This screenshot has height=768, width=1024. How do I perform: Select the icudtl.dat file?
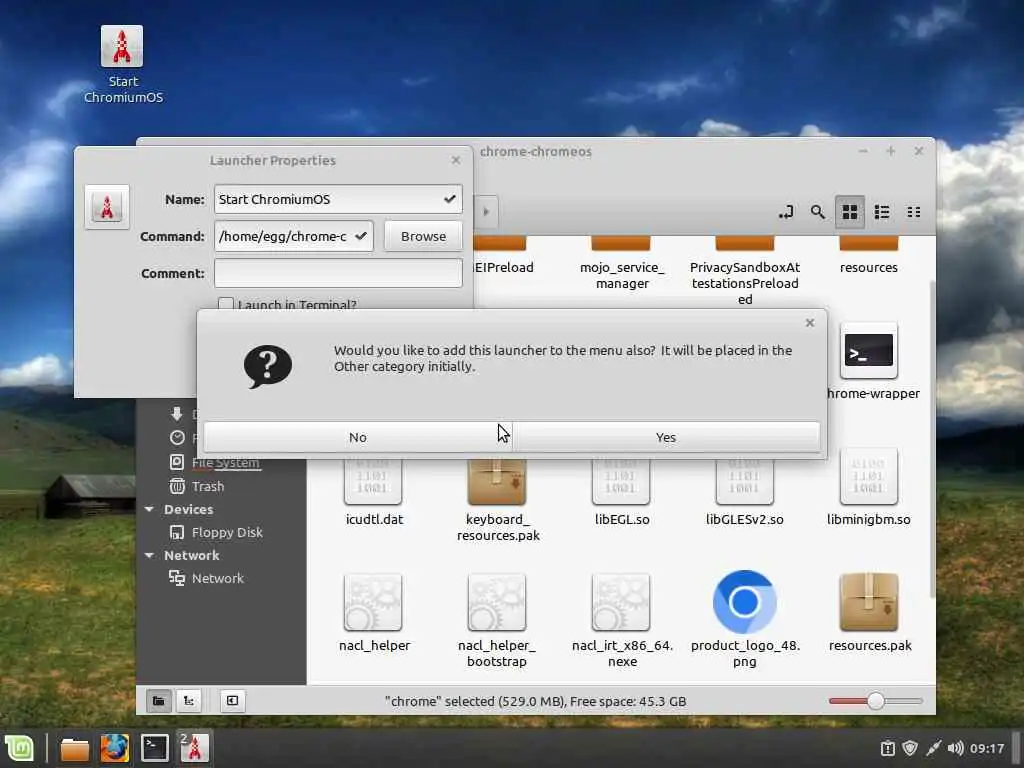[x=374, y=492]
